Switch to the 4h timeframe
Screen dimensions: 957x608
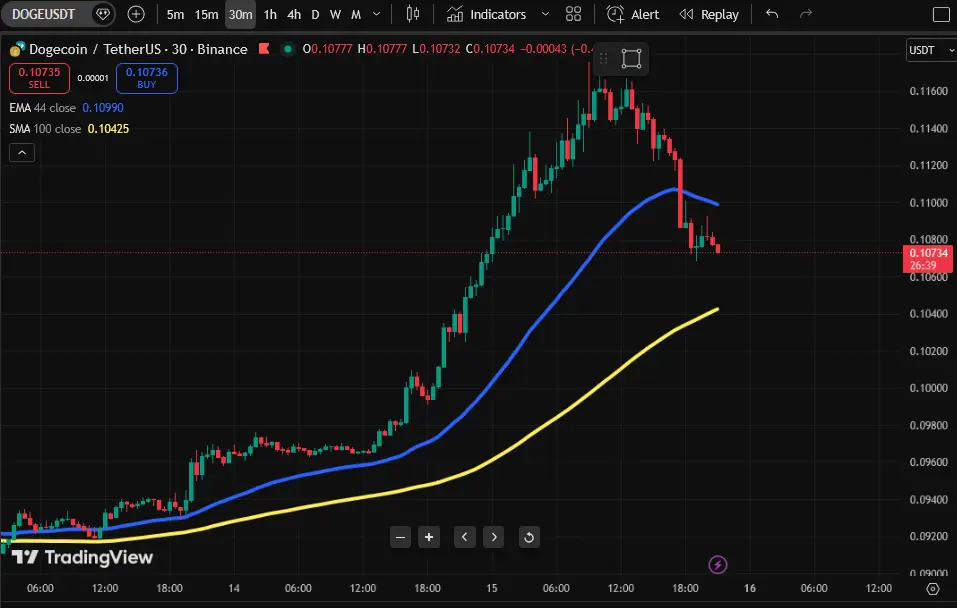(294, 14)
